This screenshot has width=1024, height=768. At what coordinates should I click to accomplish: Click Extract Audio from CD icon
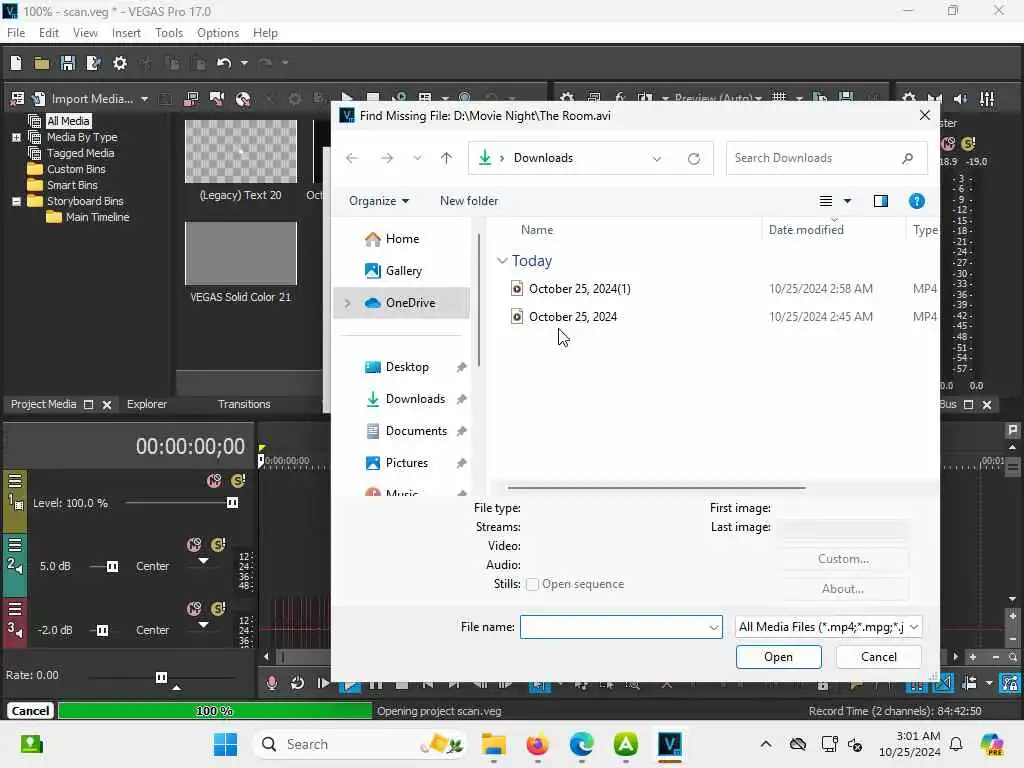[x=243, y=99]
